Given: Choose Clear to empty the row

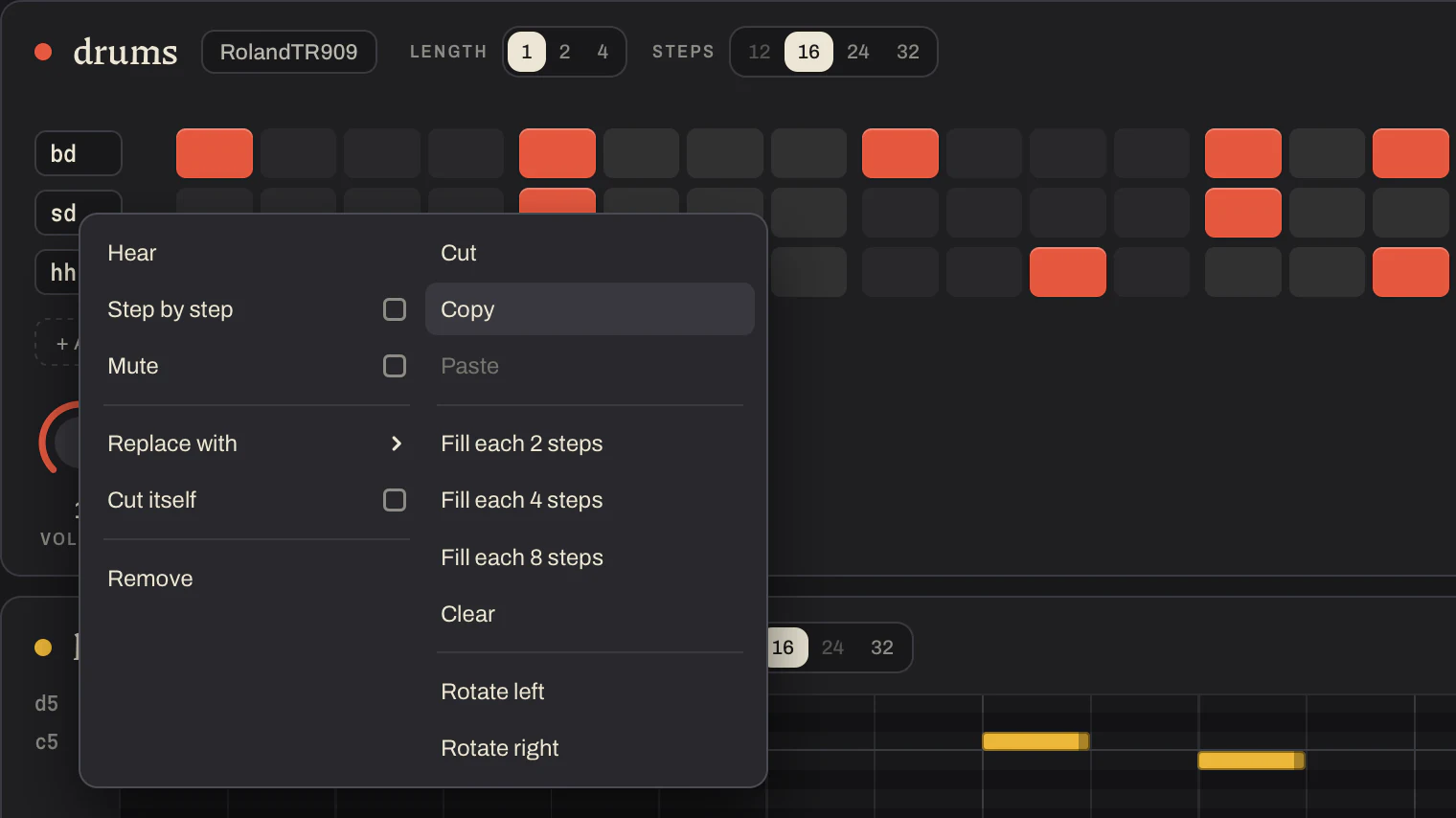Looking at the screenshot, I should [468, 614].
